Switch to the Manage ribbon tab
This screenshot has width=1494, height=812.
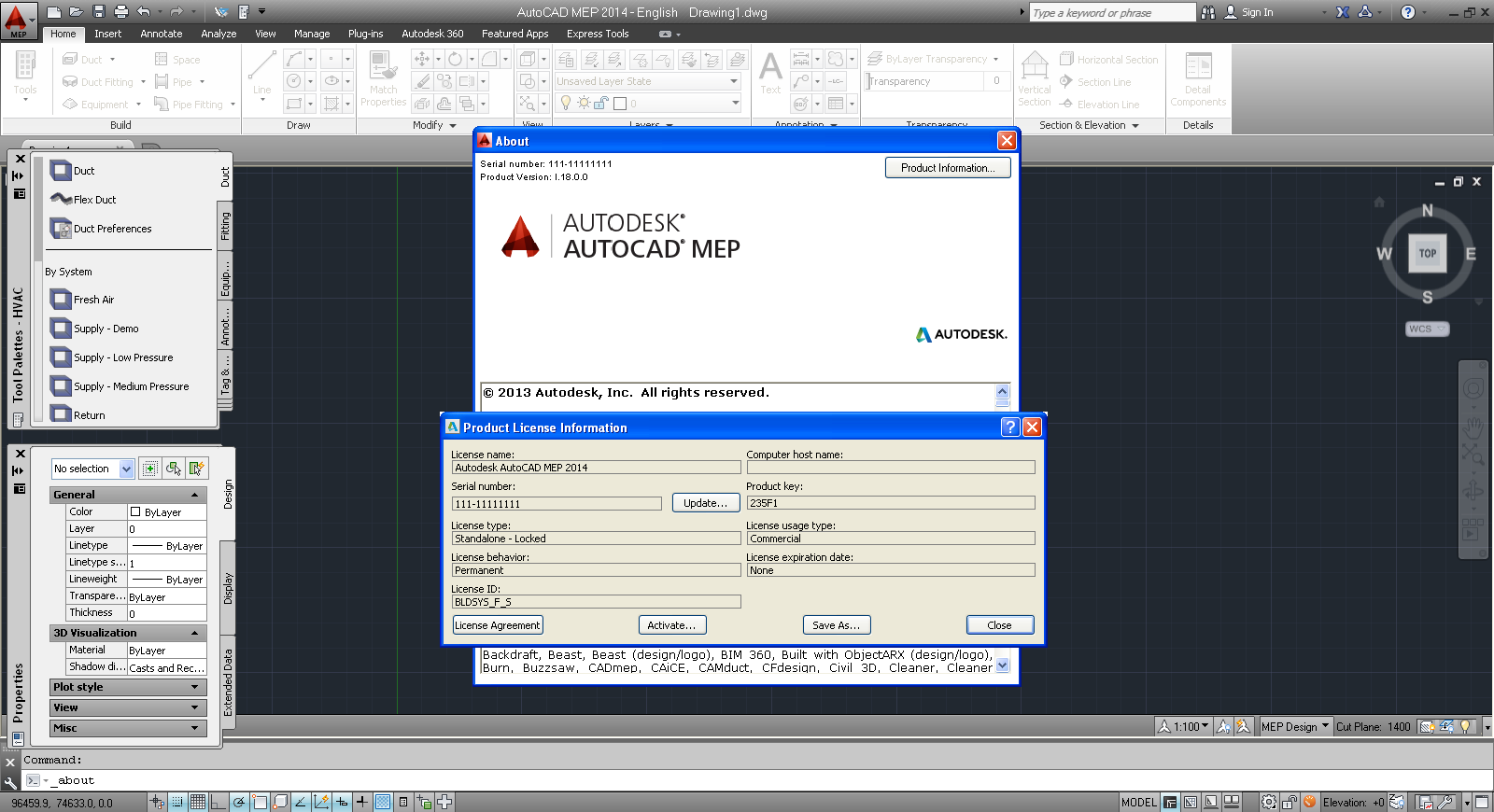pos(312,34)
